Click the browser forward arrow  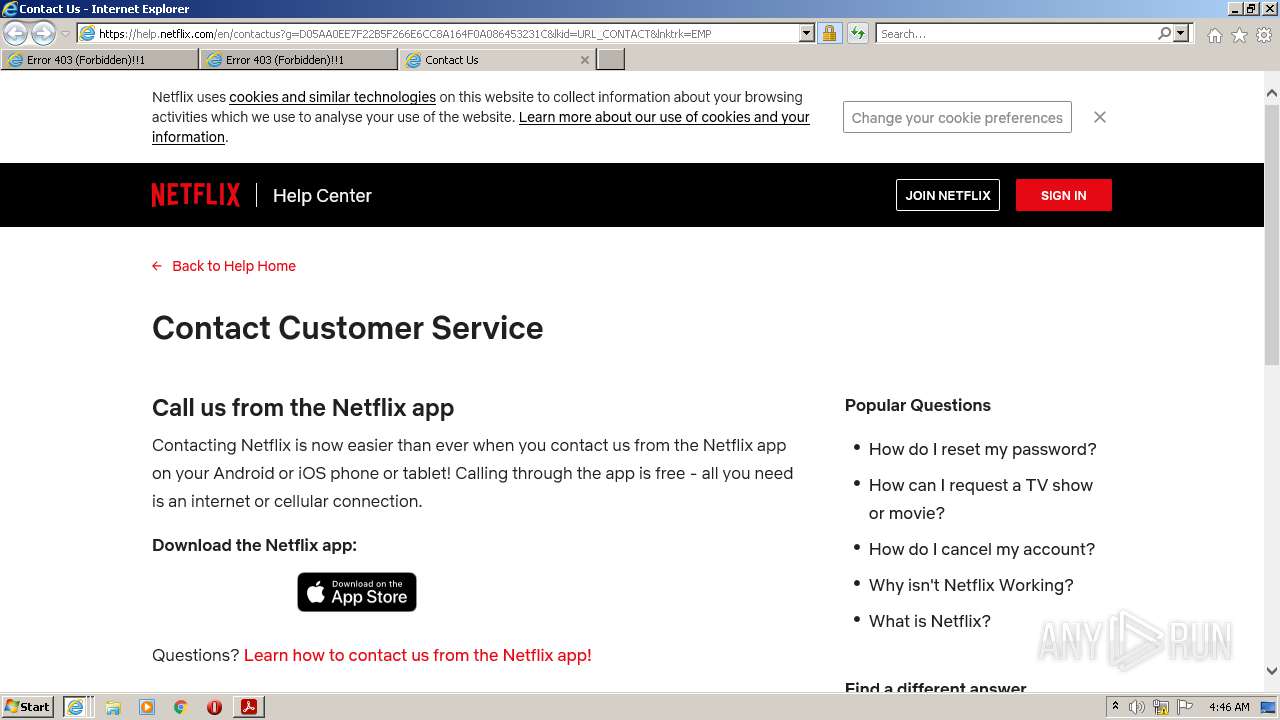click(43, 34)
